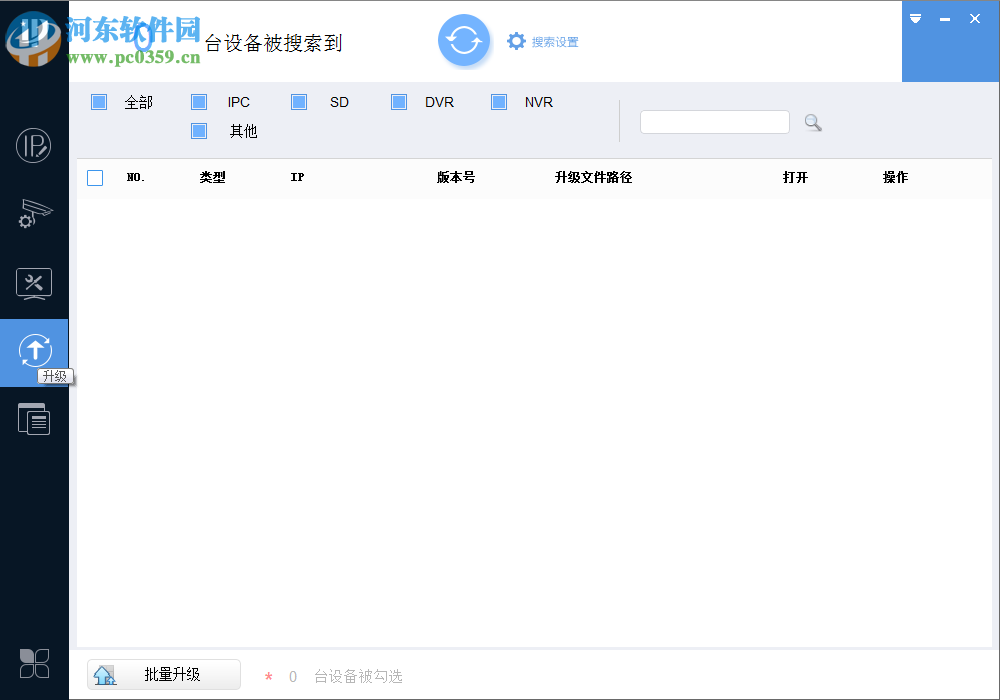Uncheck the DVR device type checkbox

[399, 101]
